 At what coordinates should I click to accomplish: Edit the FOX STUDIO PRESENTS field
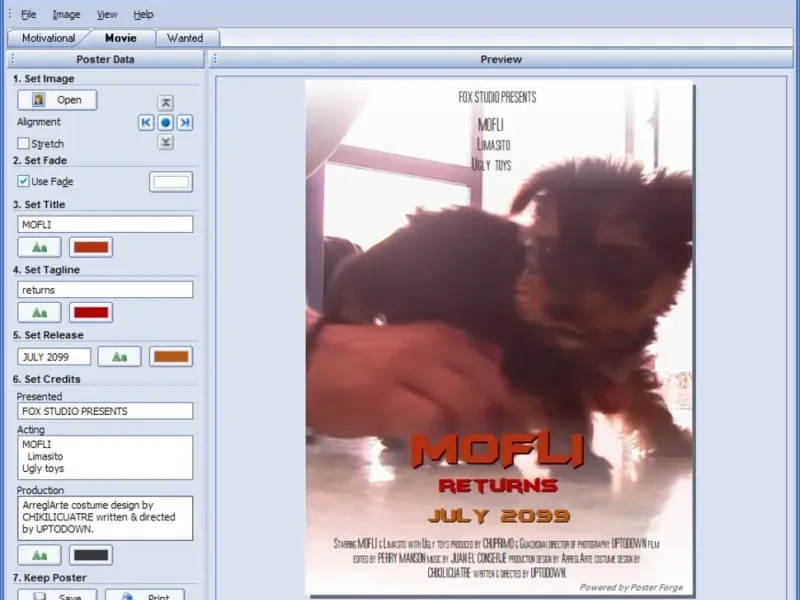click(x=105, y=411)
